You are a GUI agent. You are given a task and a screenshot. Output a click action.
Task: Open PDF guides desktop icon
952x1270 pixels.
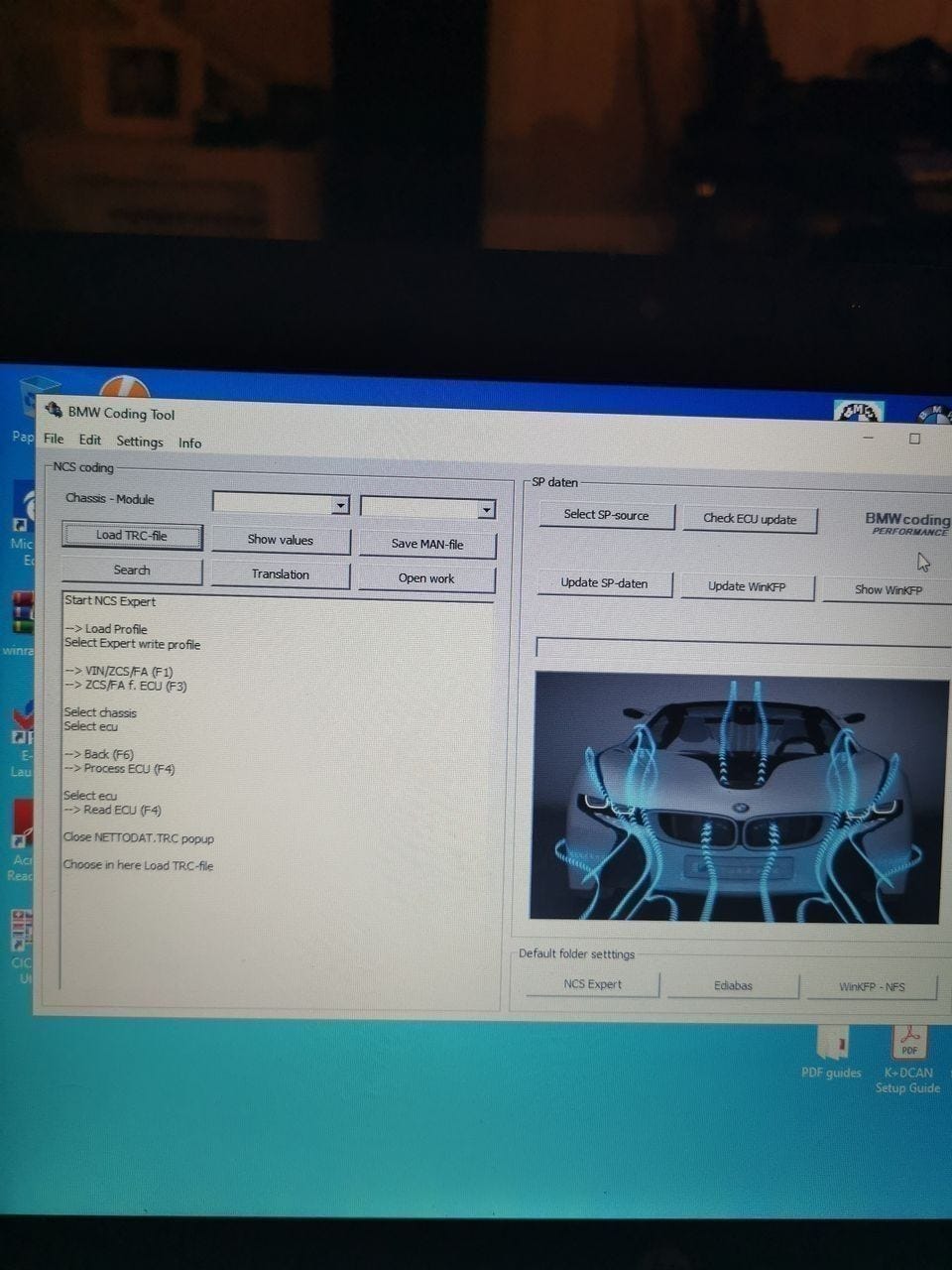(831, 1054)
